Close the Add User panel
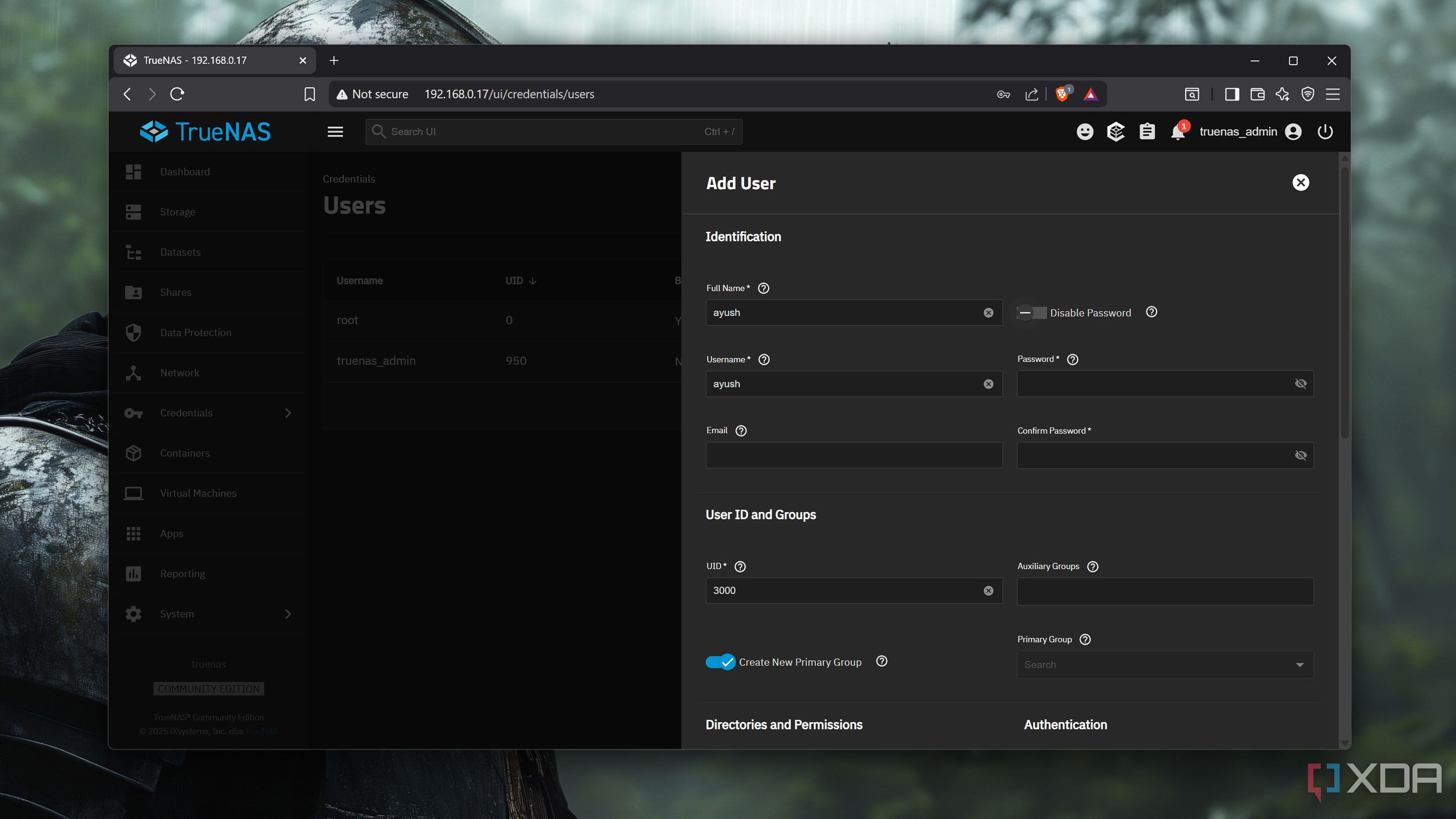The width and height of the screenshot is (1456, 819). point(1301,182)
